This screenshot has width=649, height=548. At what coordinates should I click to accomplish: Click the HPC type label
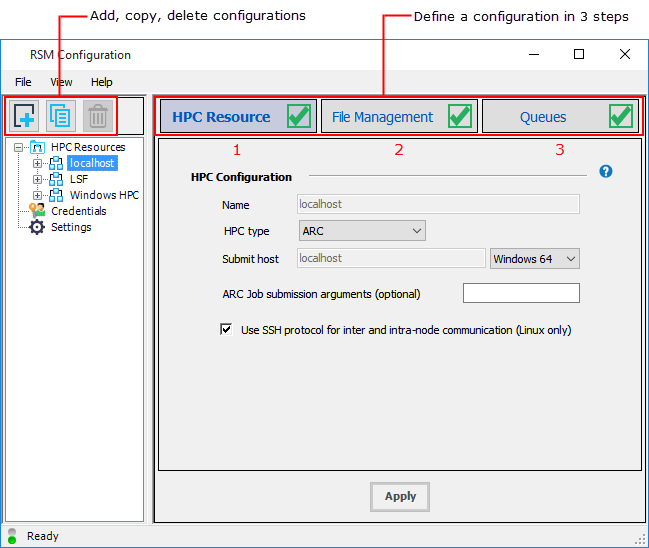[x=247, y=231]
